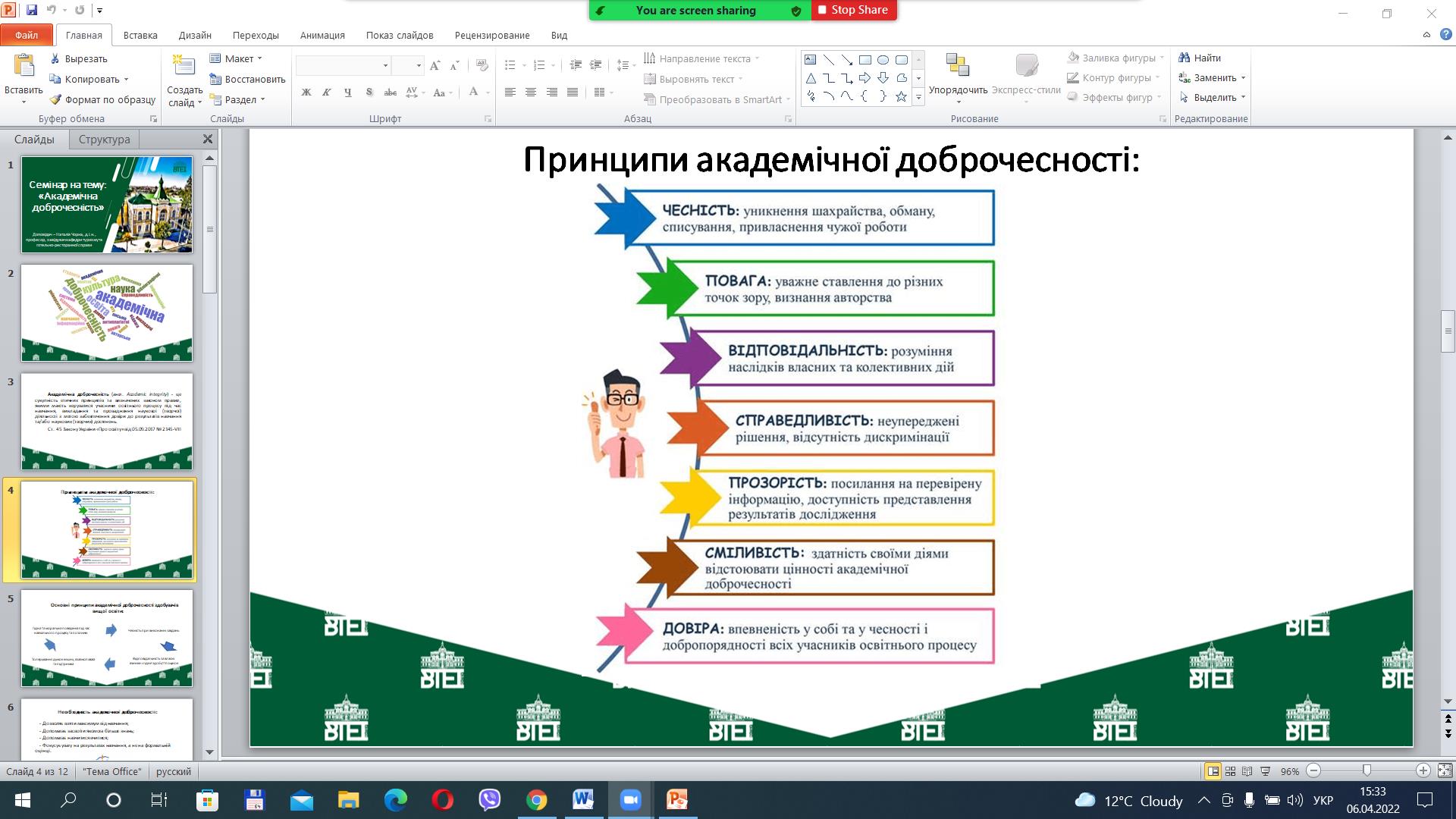Click the Save icon in quick access toolbar

point(32,11)
